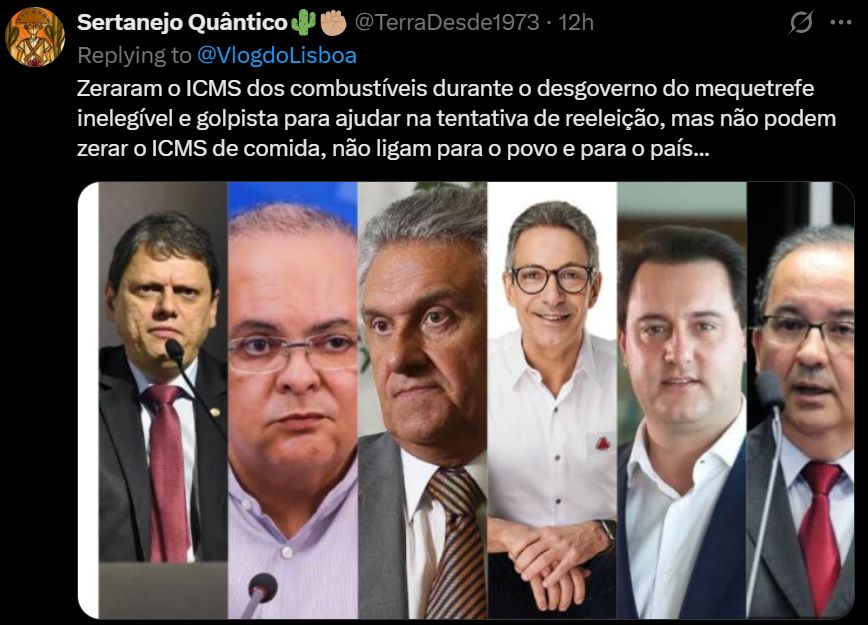Click the microphone below the lilac shirt
868x625 pixels.
coord(261,595)
